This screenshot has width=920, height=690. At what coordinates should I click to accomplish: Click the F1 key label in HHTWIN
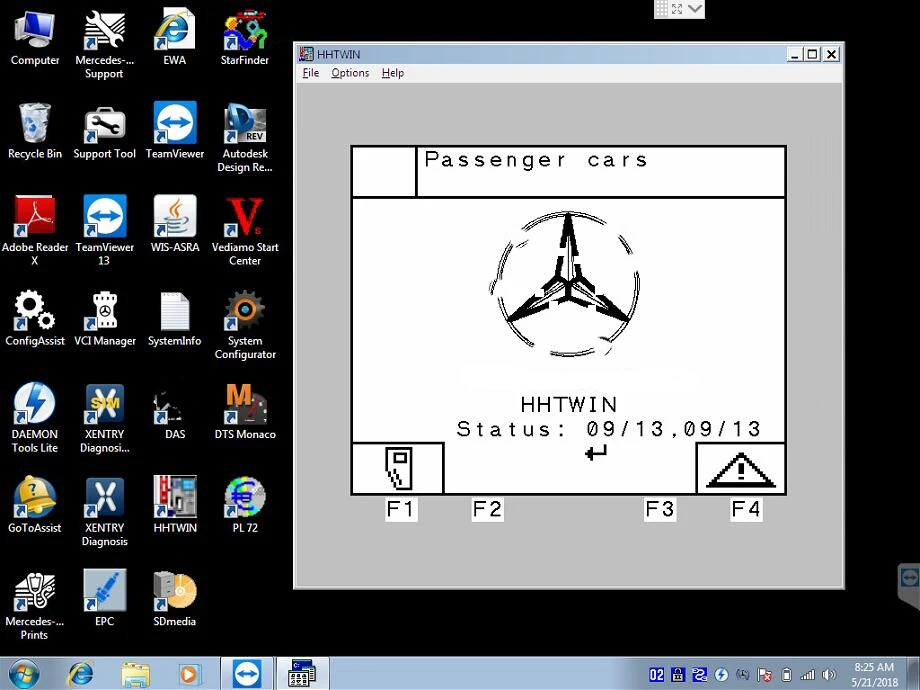coord(401,509)
